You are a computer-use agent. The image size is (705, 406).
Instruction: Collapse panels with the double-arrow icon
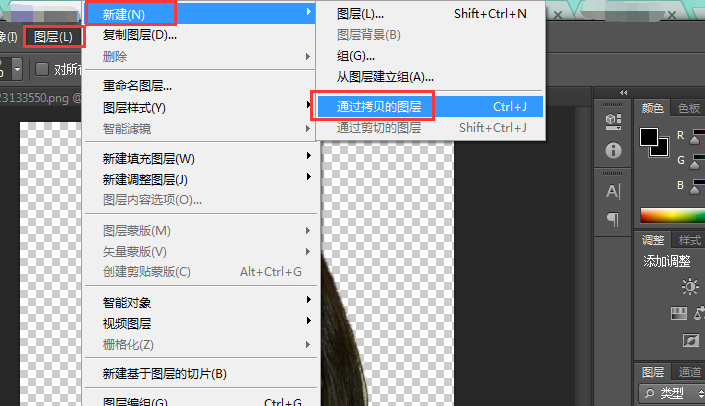click(623, 93)
